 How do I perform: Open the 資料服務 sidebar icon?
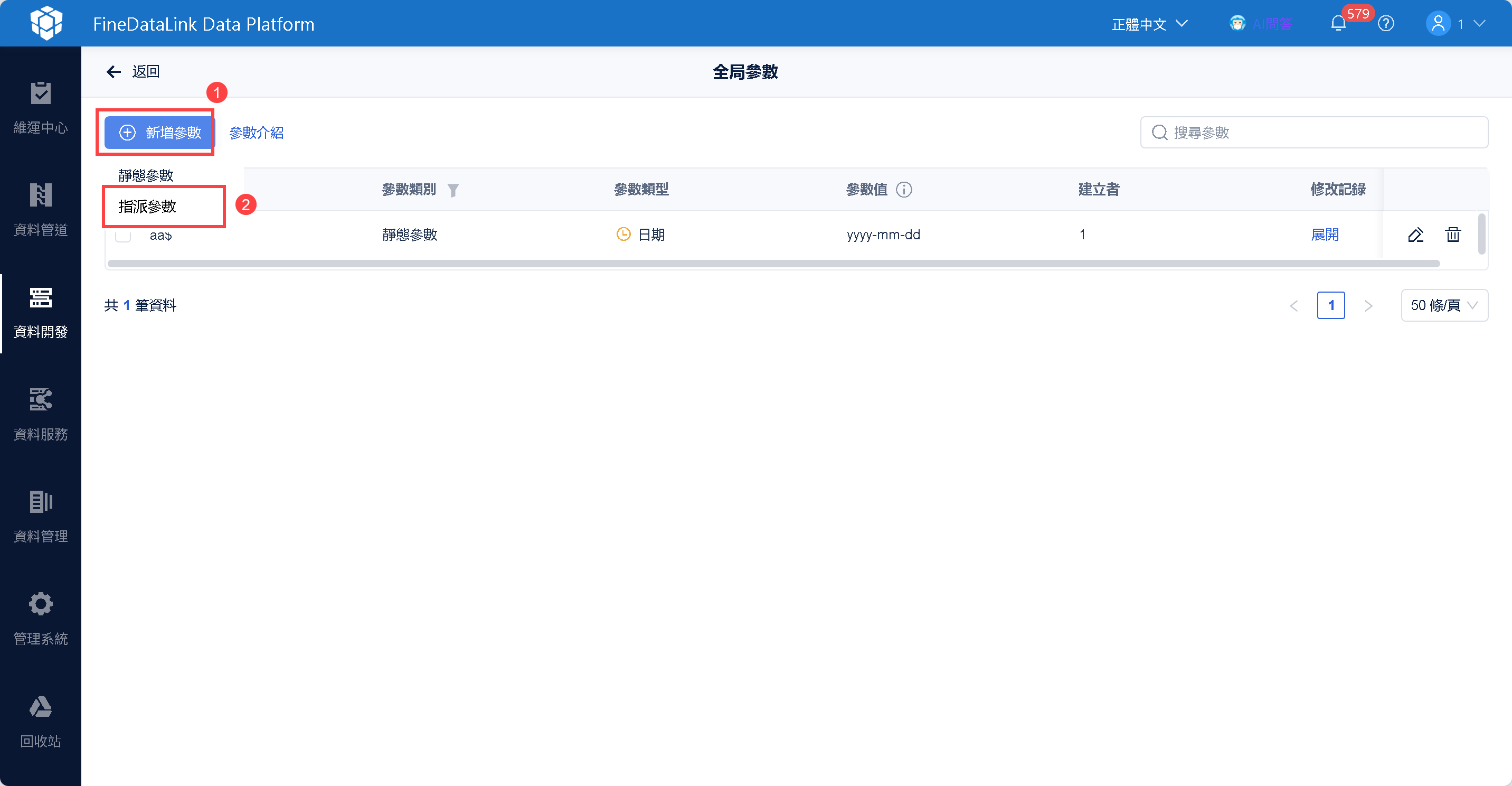click(41, 400)
